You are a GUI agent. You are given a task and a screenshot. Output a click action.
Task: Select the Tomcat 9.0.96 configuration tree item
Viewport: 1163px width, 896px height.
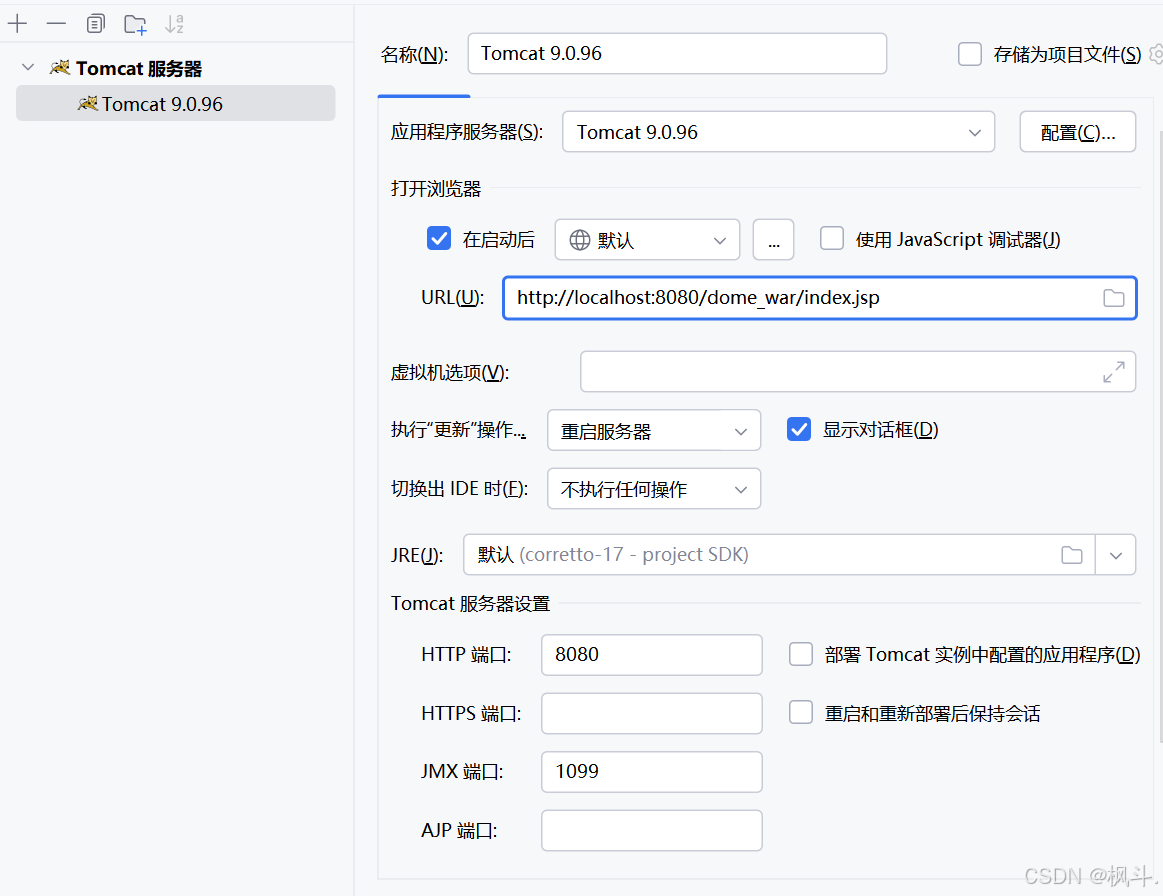coord(176,104)
